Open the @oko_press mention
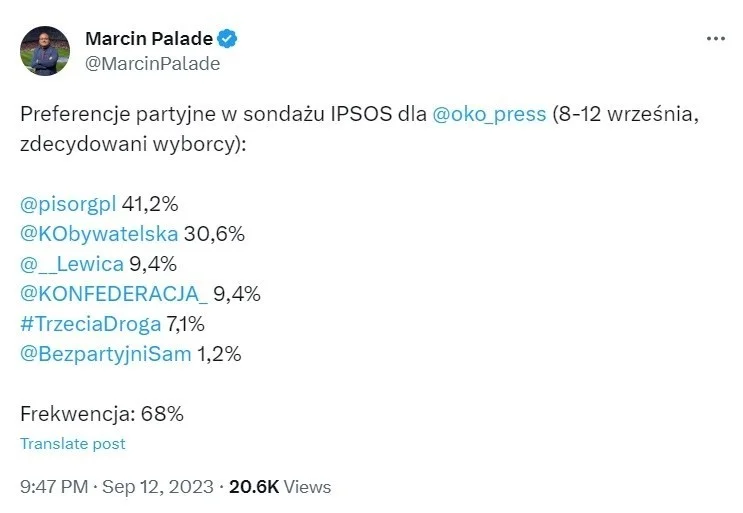743x513 pixels. pyautogui.click(x=489, y=115)
